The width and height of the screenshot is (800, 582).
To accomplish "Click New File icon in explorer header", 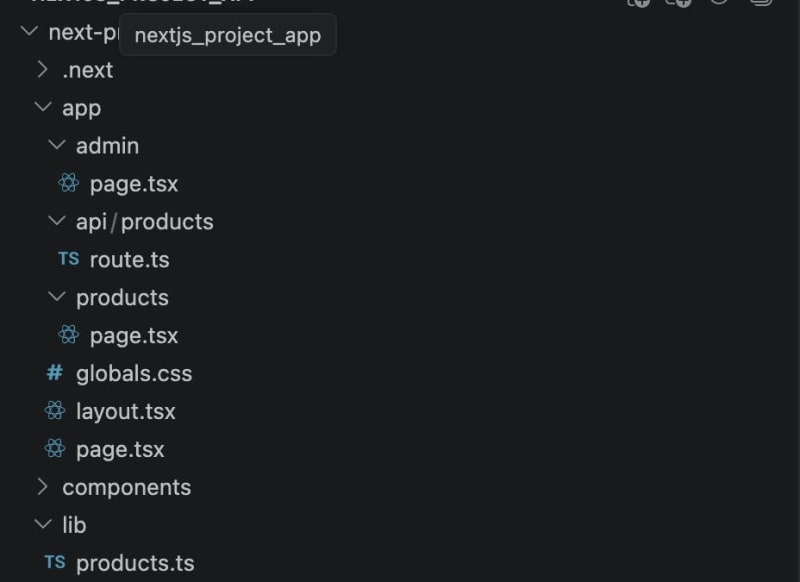I will (639, 3).
